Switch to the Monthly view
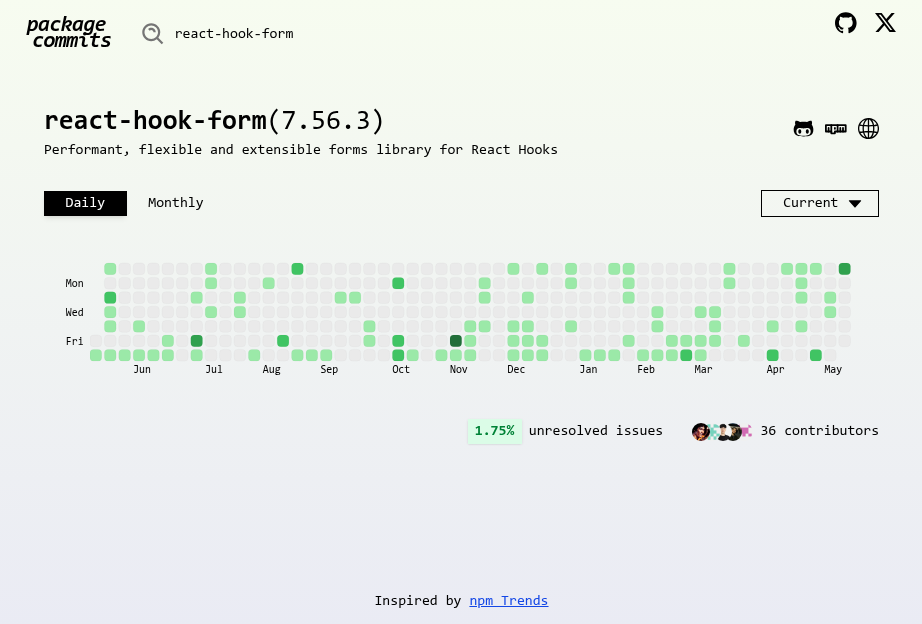The width and height of the screenshot is (922, 624). tap(175, 202)
